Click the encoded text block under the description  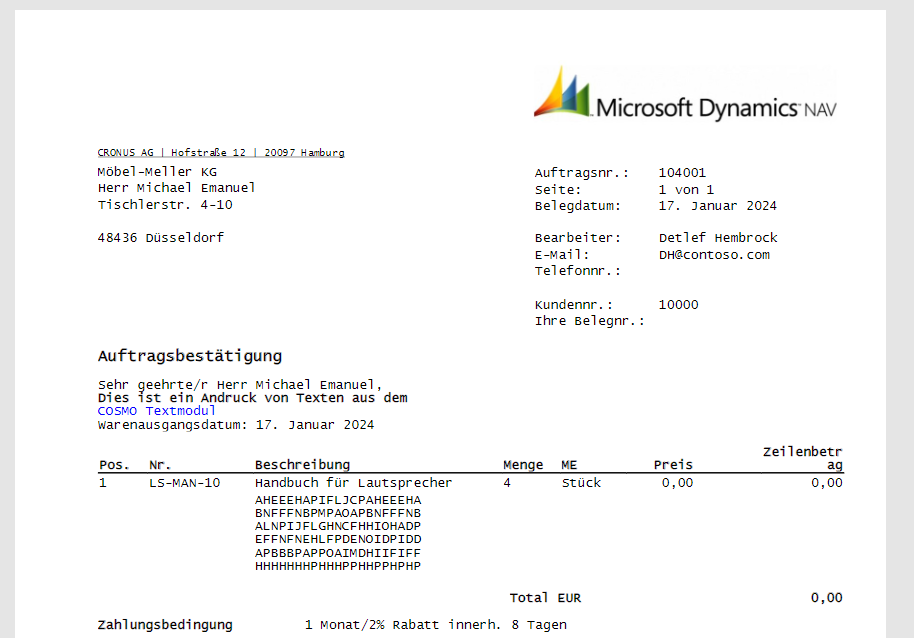(x=338, y=533)
